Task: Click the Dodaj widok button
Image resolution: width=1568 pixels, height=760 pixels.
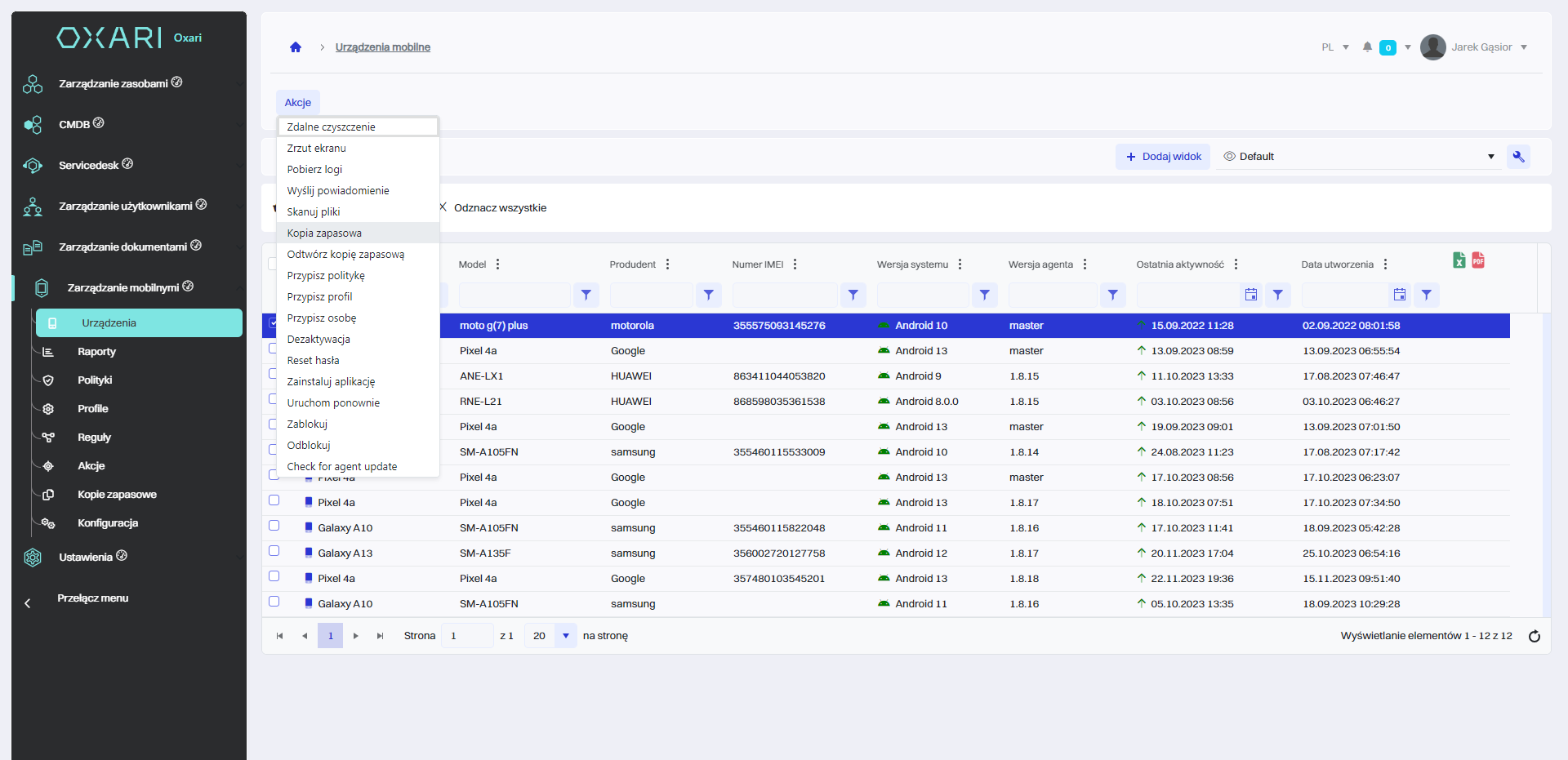Action: pos(1163,157)
